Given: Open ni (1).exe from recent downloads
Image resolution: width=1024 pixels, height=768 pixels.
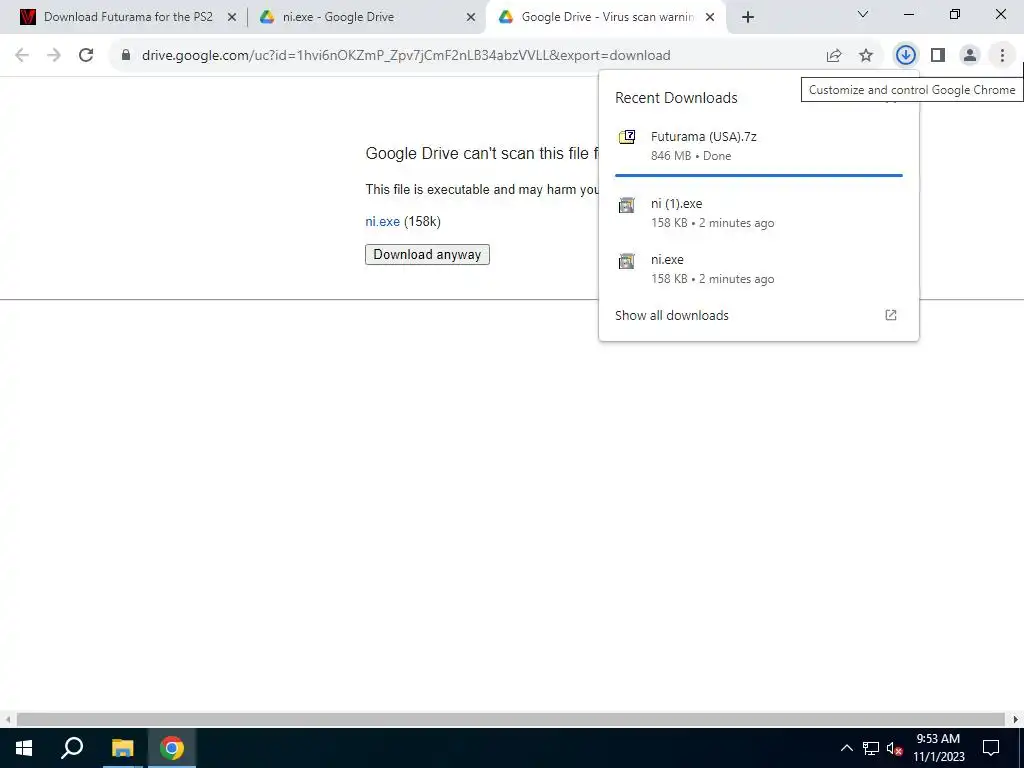Looking at the screenshot, I should (x=758, y=213).
